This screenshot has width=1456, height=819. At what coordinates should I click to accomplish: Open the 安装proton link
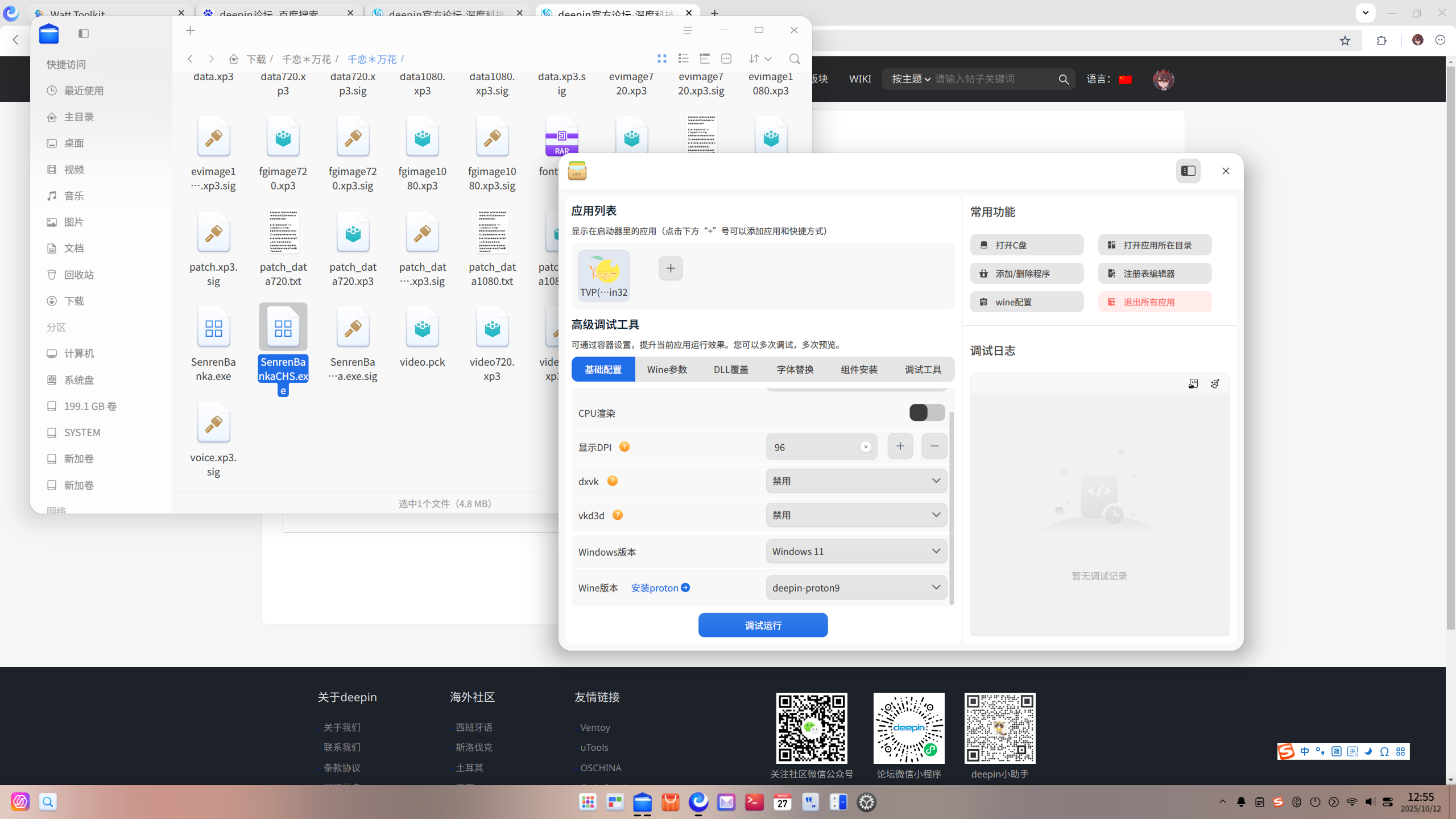(x=660, y=588)
